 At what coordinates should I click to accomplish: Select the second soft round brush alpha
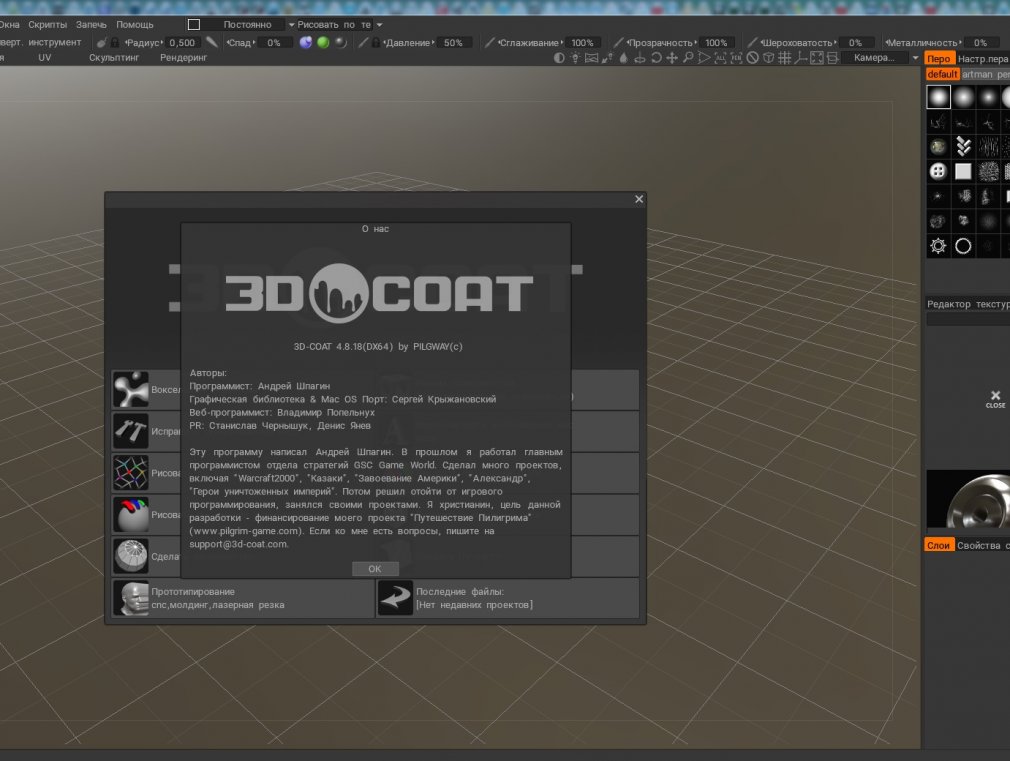964,97
